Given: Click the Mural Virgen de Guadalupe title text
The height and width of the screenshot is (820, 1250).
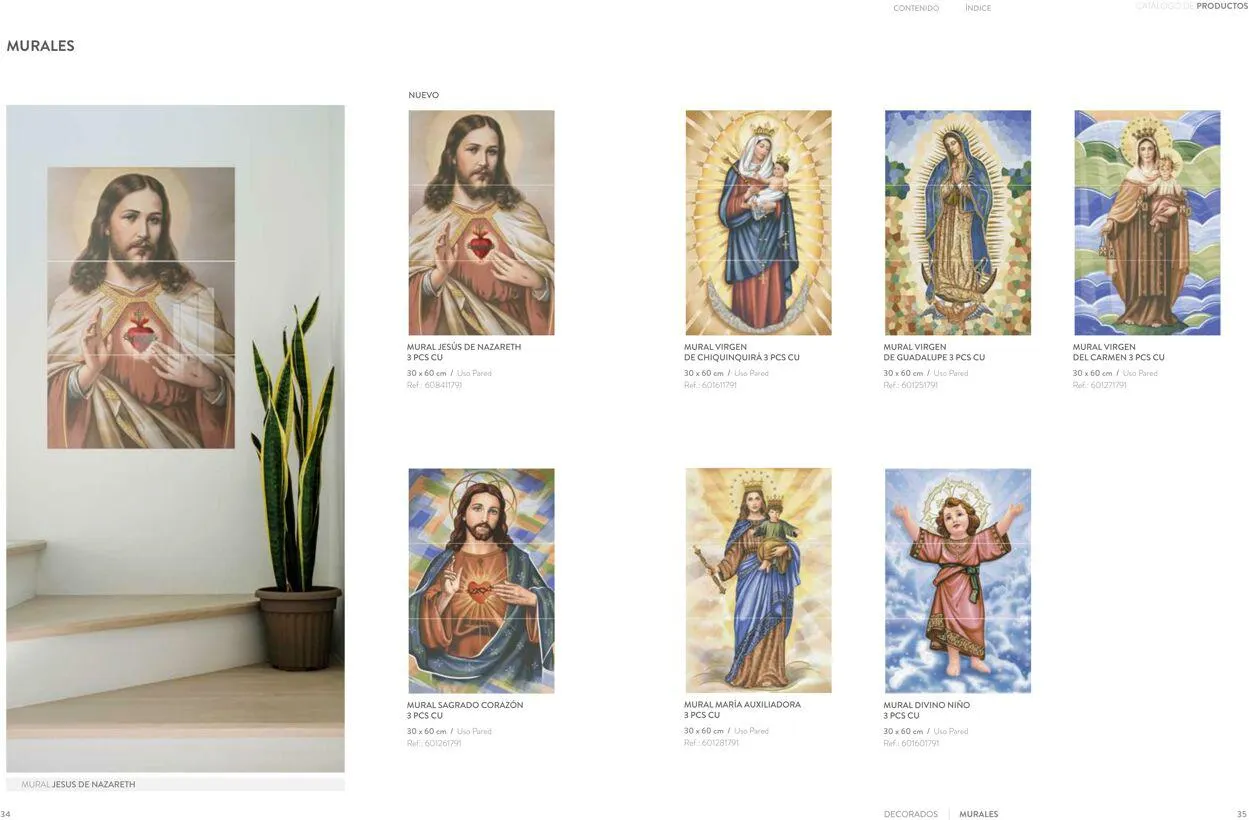Looking at the screenshot, I should (x=934, y=352).
